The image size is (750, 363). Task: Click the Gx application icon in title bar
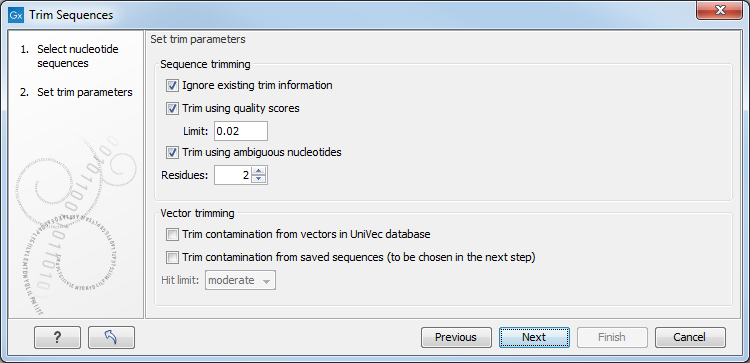[x=16, y=15]
